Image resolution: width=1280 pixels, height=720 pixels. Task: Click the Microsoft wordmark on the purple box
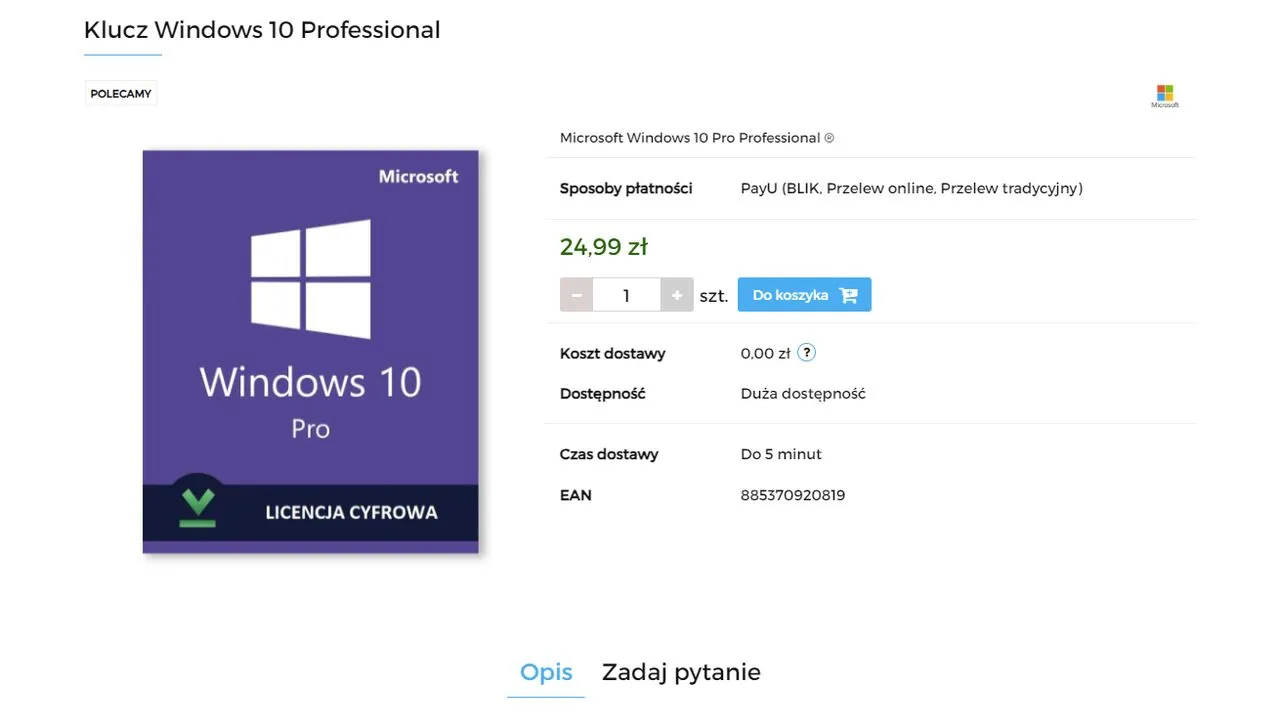[418, 177]
